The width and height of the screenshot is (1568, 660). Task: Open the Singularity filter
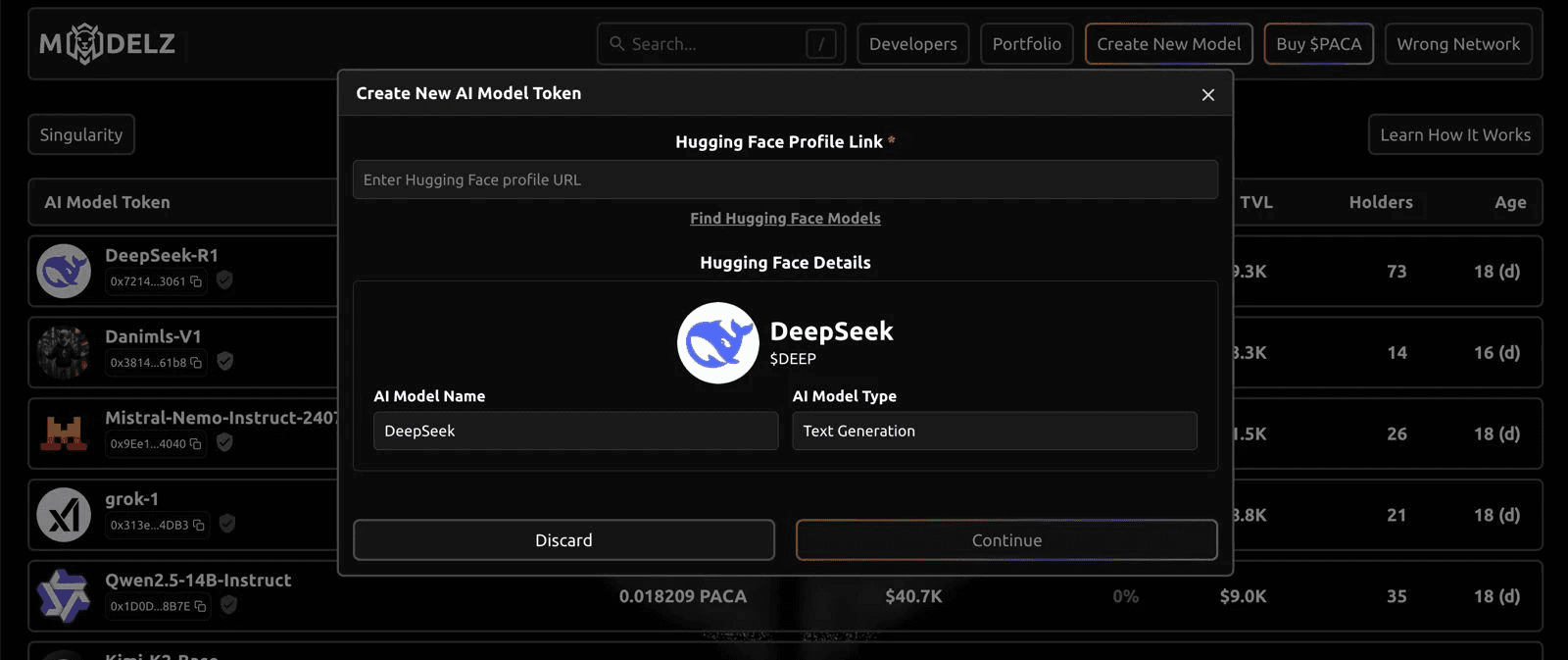pyautogui.click(x=81, y=134)
